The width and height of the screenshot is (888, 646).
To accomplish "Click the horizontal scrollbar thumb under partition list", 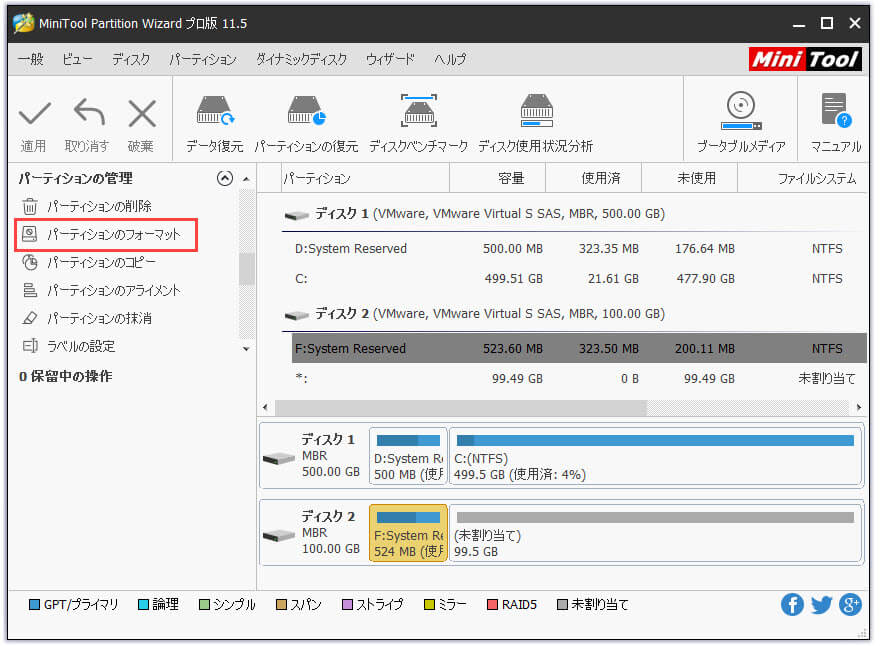I will pyautogui.click(x=461, y=407).
